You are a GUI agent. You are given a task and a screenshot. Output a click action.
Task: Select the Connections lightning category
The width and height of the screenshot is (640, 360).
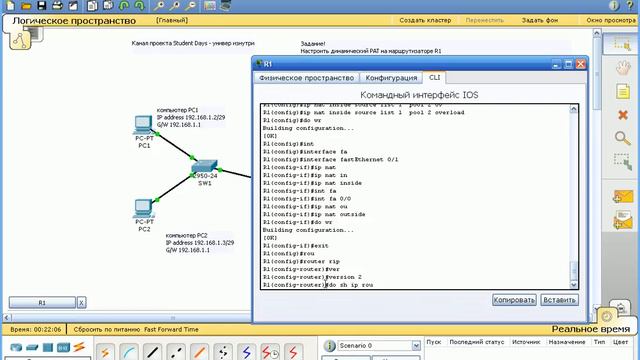click(79, 347)
